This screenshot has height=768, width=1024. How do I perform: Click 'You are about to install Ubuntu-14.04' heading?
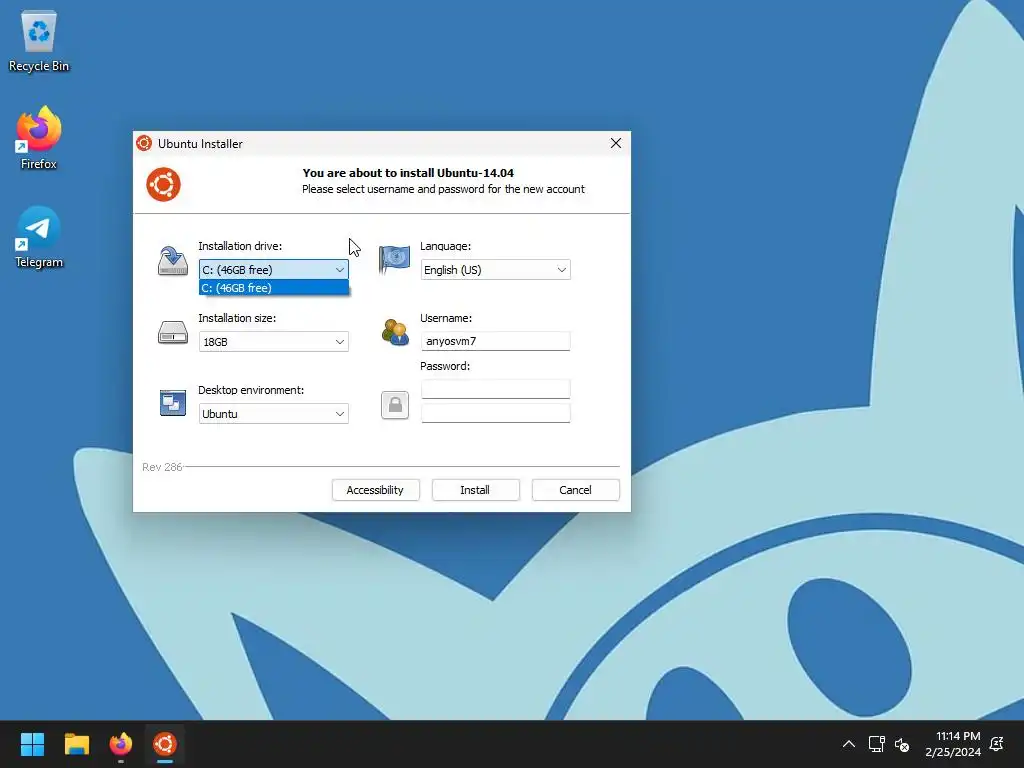[x=408, y=173]
